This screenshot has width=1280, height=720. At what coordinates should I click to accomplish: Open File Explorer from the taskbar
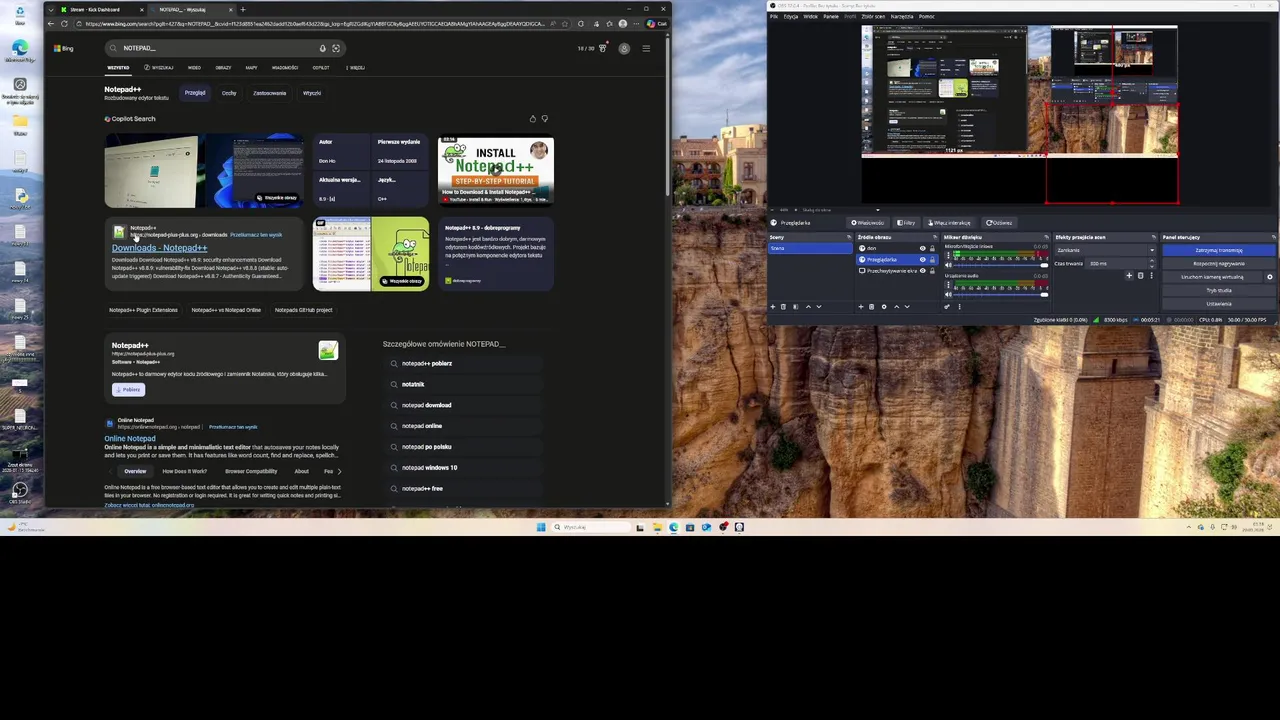[657, 527]
